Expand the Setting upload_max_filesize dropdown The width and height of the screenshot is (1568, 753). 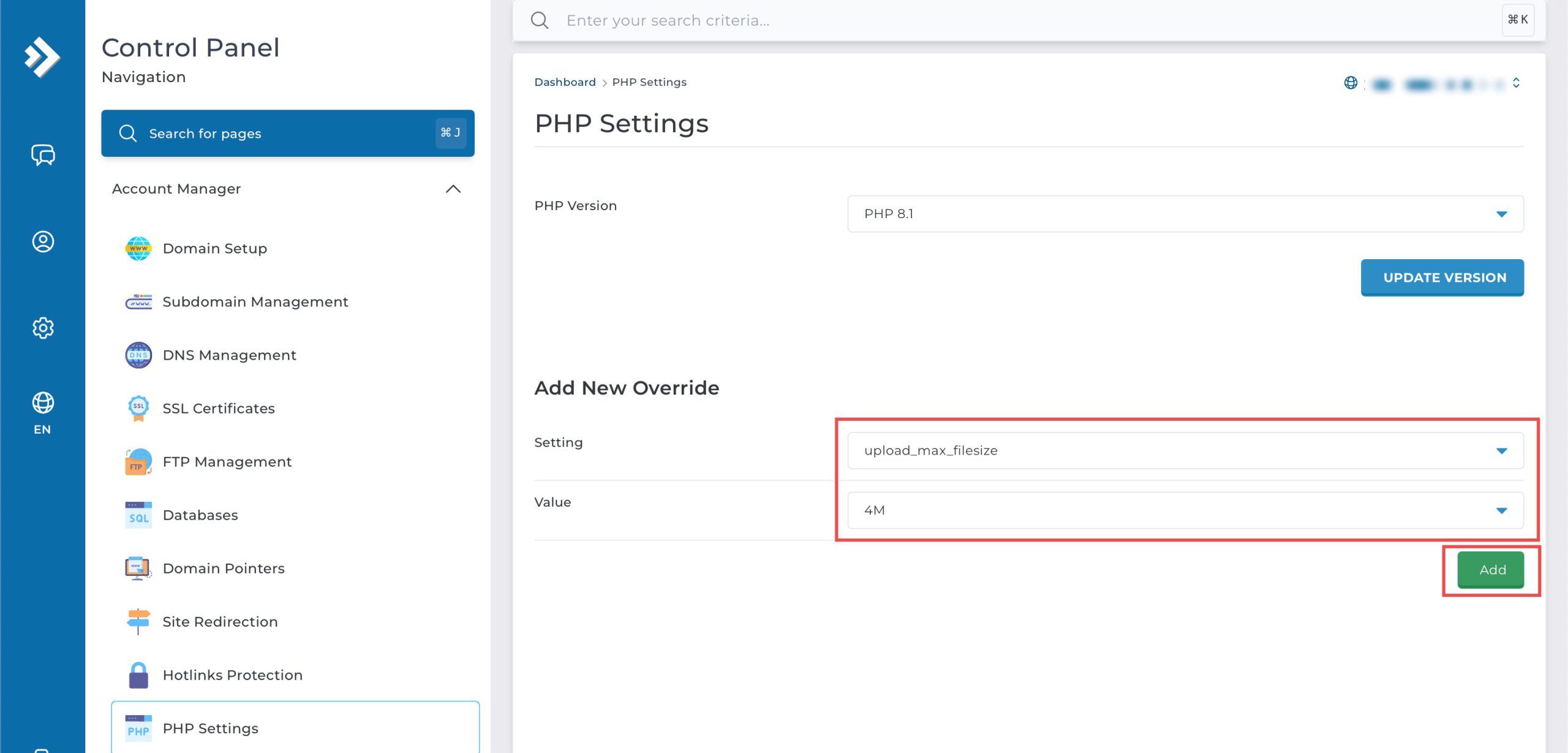pos(1185,450)
